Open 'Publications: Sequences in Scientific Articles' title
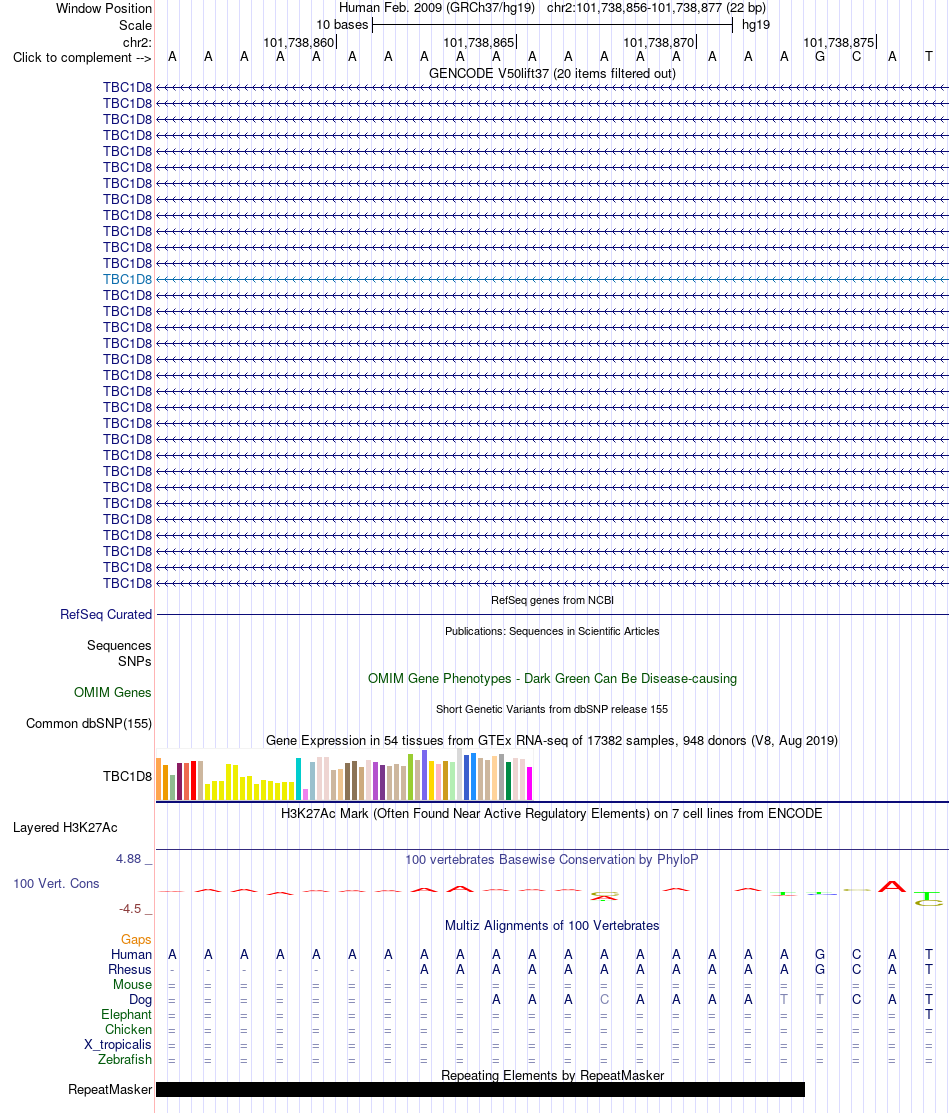 pos(552,632)
